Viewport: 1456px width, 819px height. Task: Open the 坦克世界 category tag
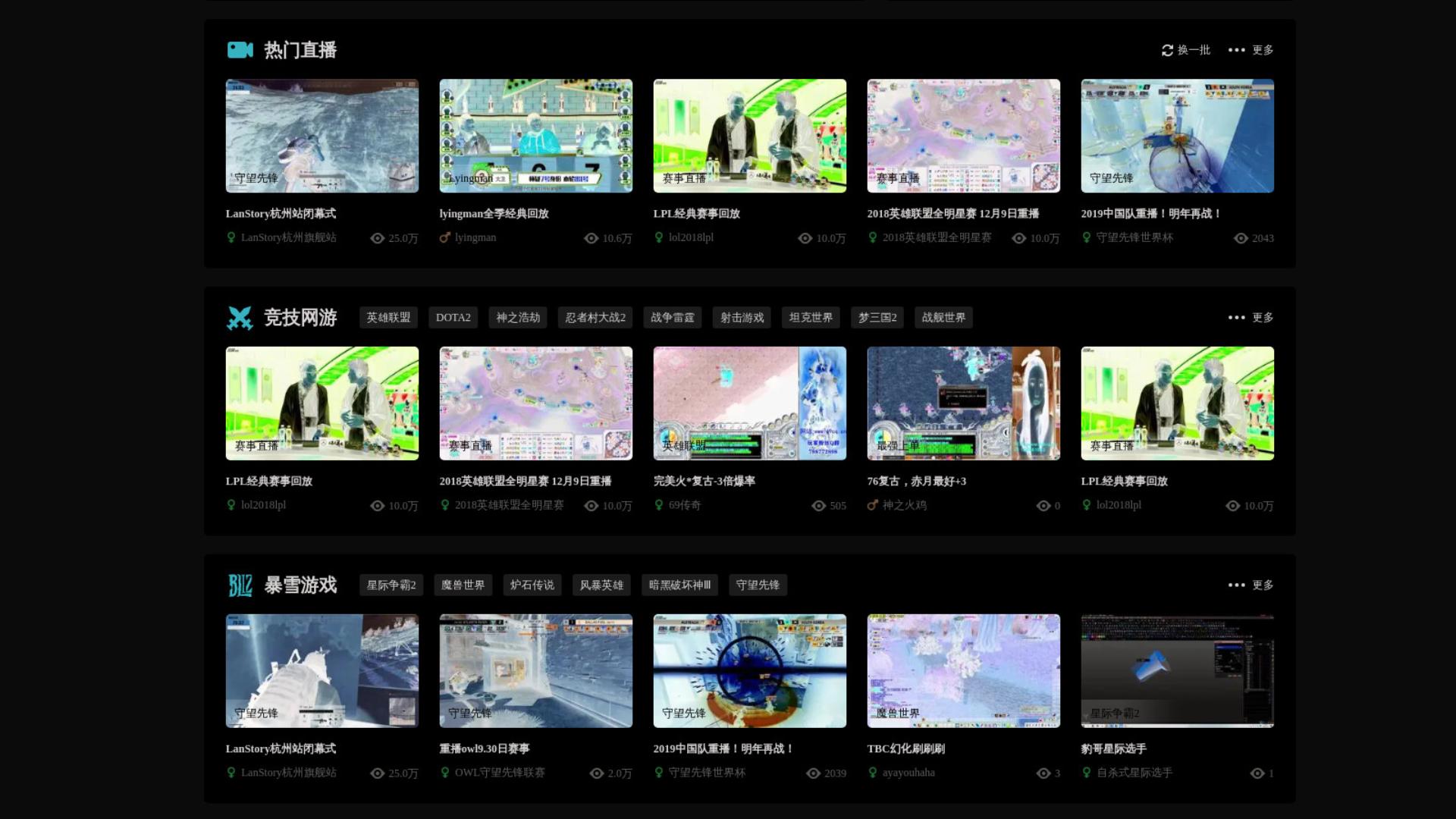coord(811,318)
